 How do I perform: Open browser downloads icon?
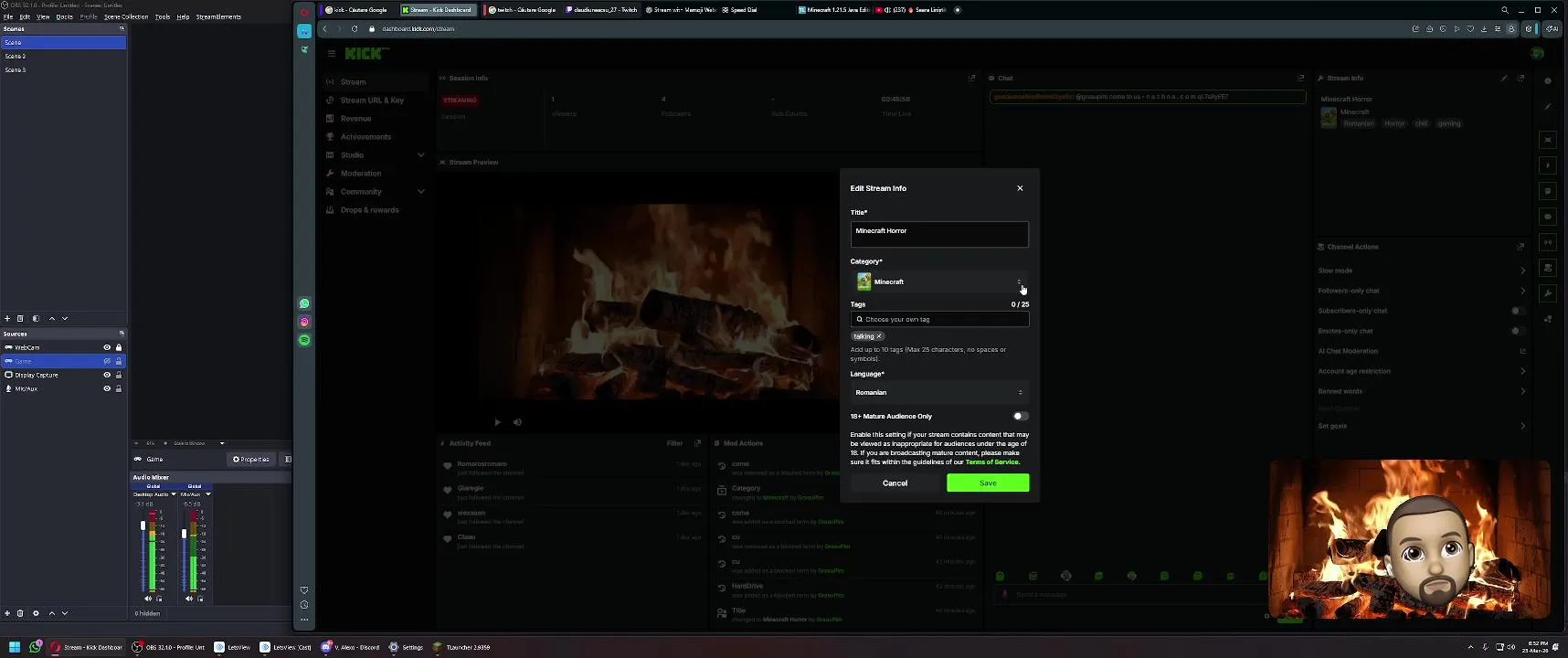click(1484, 28)
